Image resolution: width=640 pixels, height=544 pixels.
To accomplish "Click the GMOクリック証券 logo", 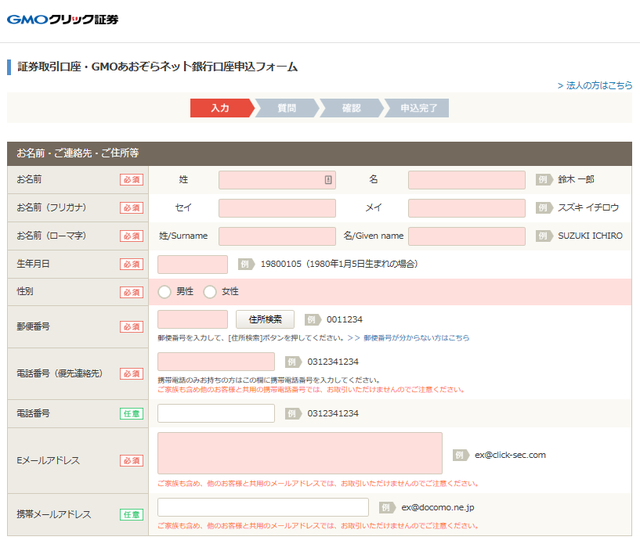I will tap(62, 19).
